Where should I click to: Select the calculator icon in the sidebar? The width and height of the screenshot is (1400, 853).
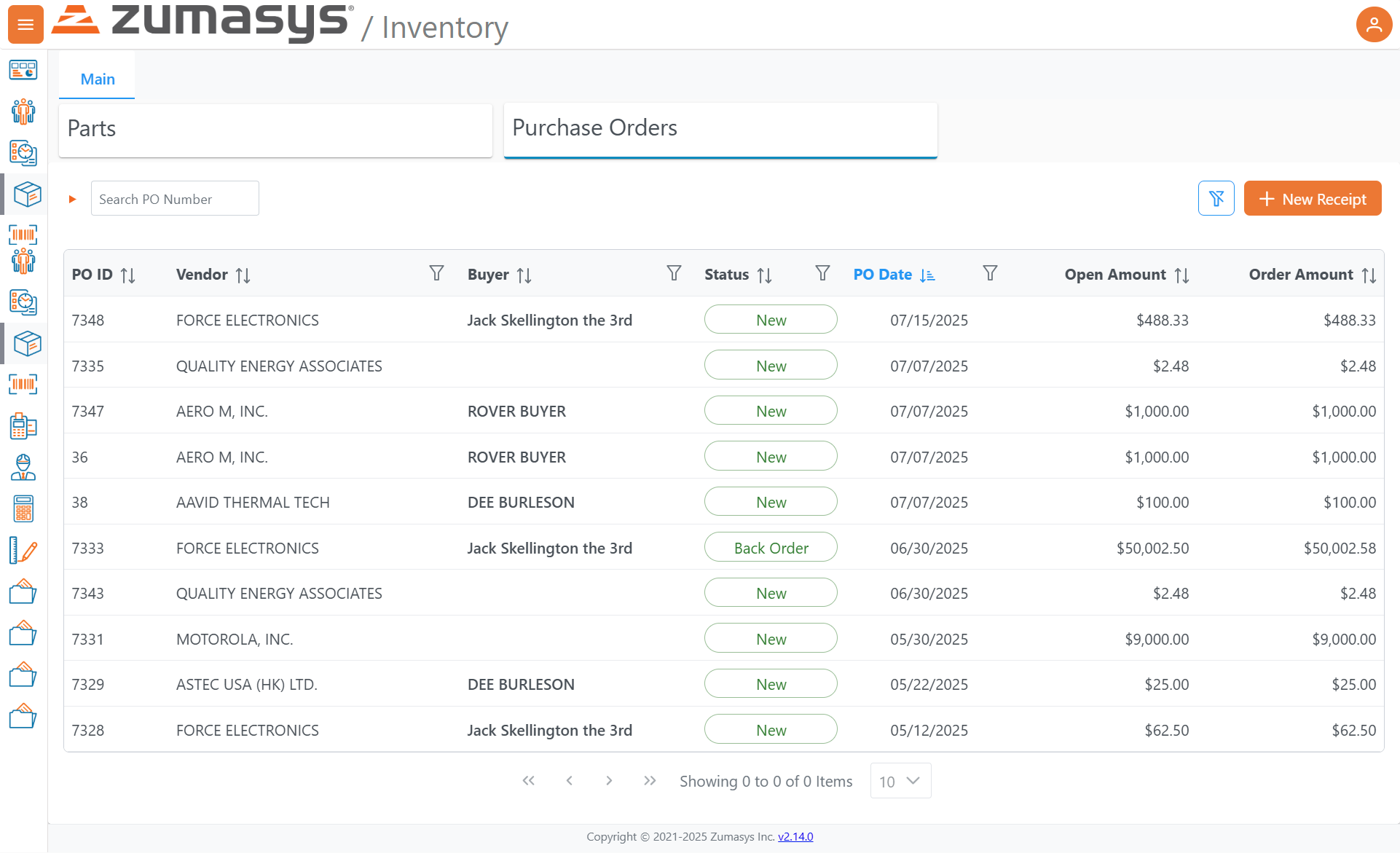(23, 508)
